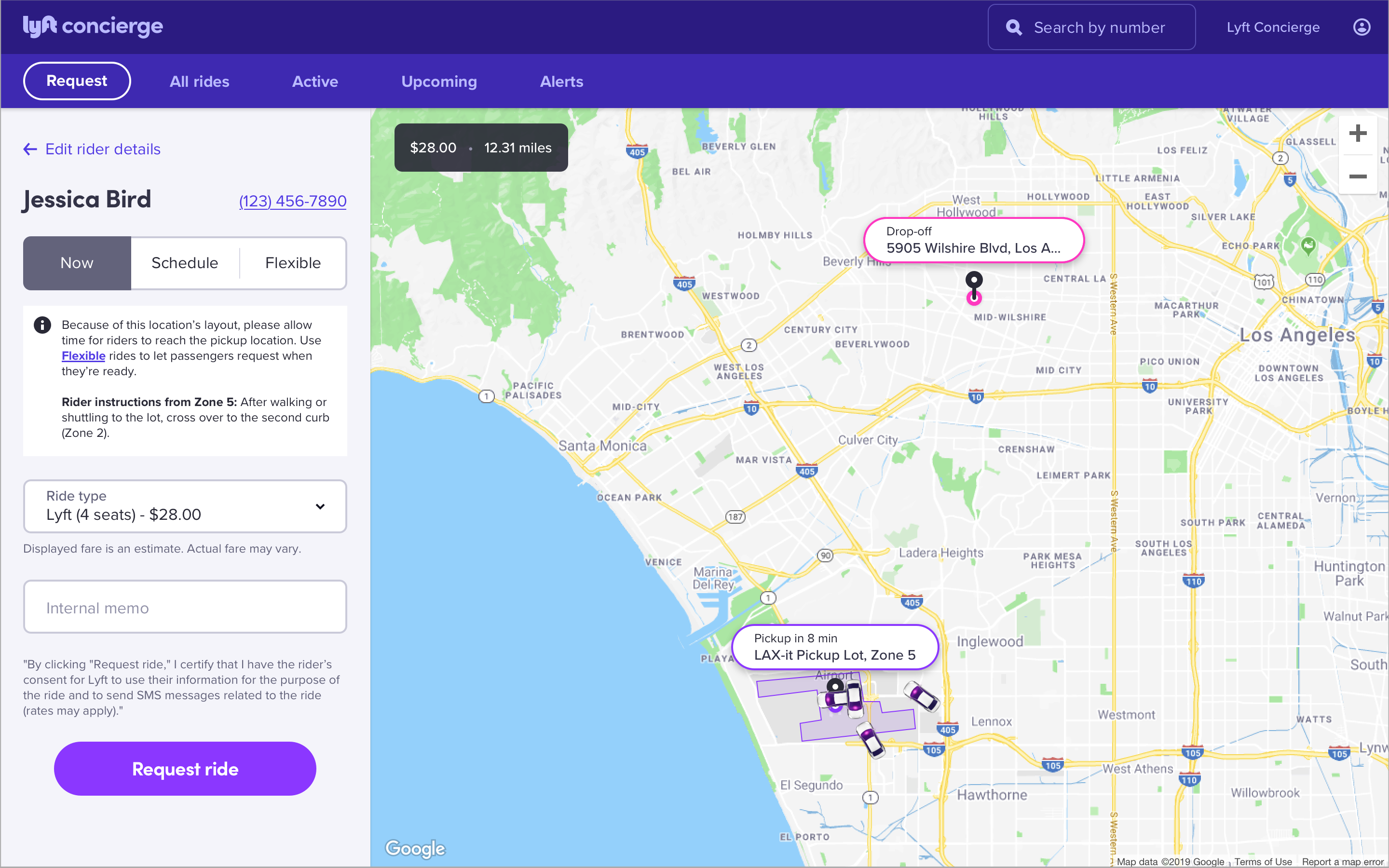Enable the Flexible ride option

pos(293,263)
